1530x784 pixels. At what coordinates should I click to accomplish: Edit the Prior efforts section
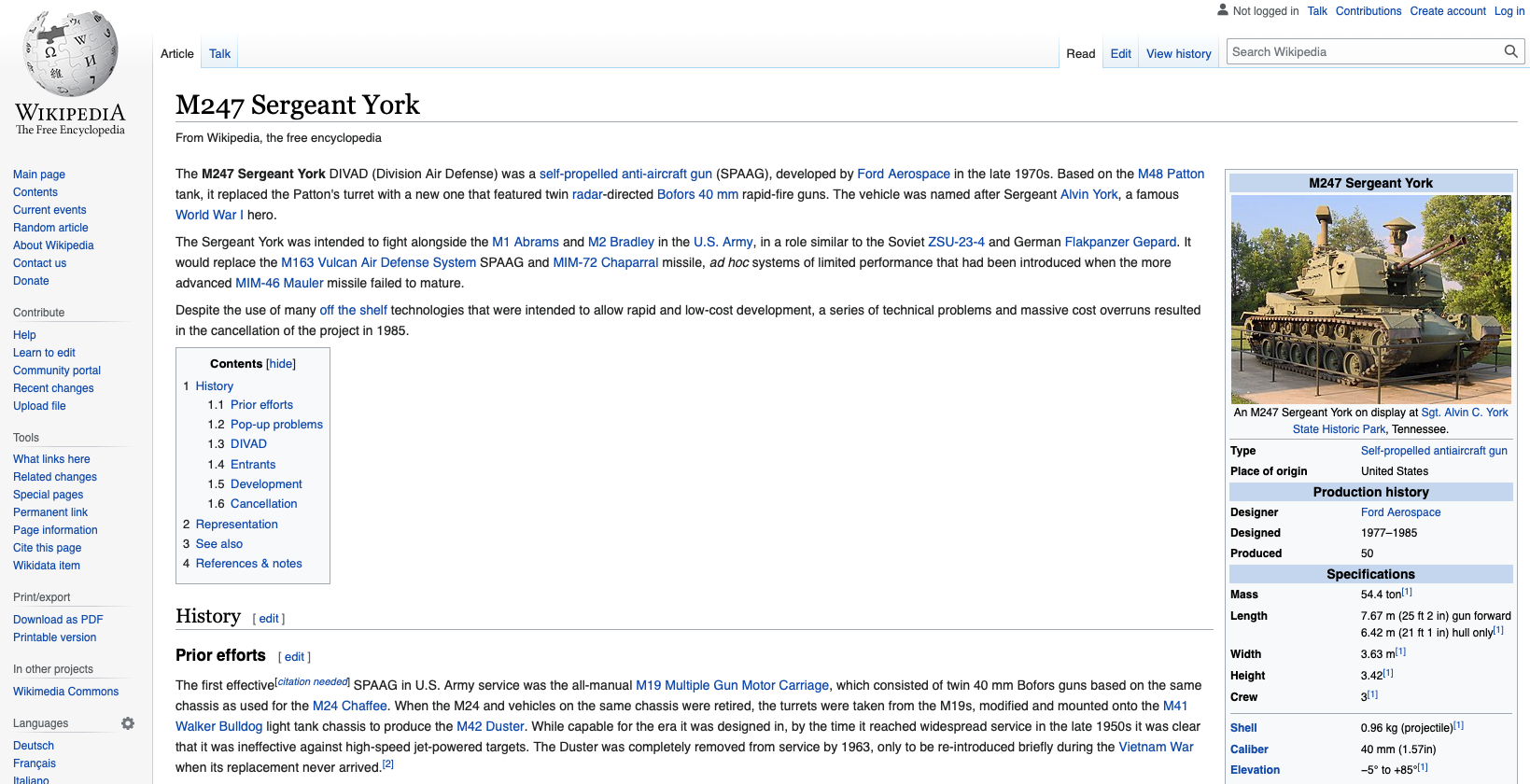(294, 657)
